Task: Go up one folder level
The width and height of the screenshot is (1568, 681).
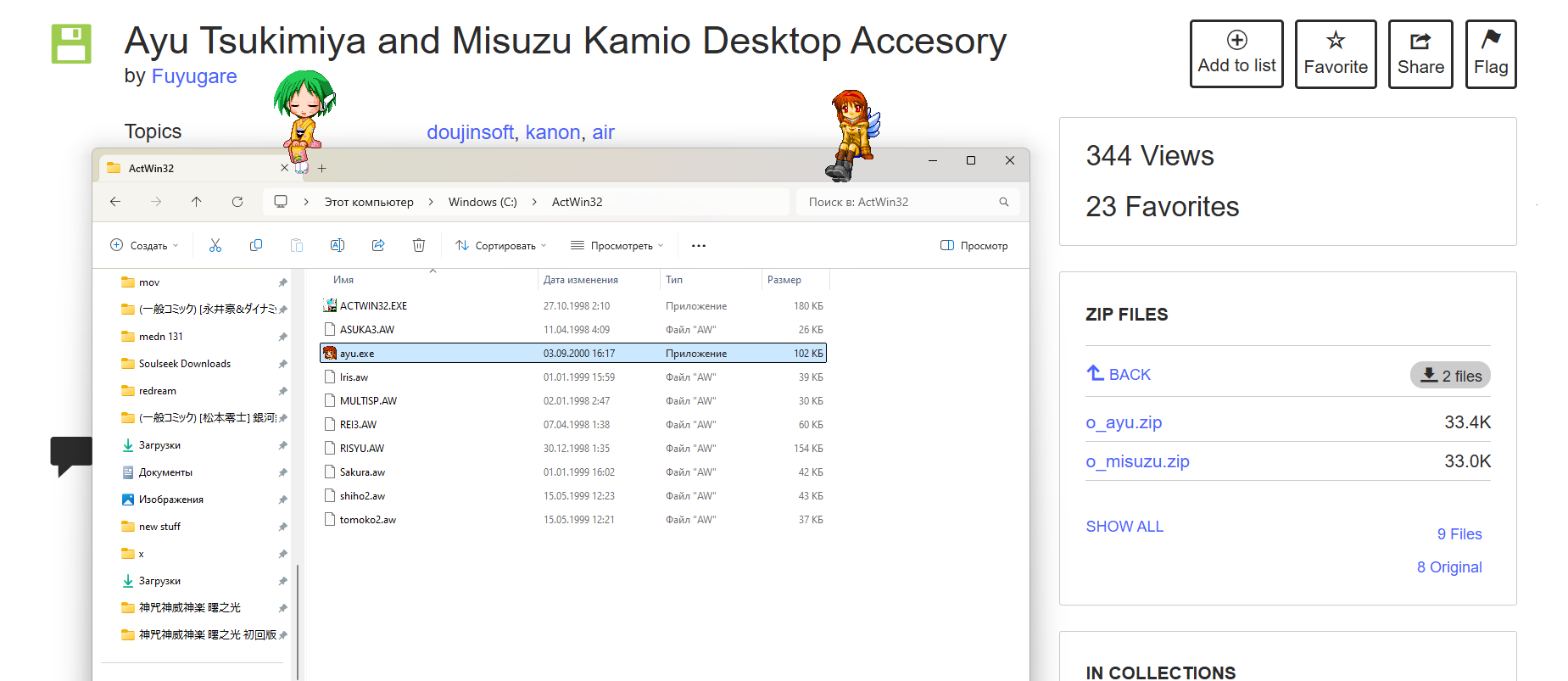Action: coord(196,202)
